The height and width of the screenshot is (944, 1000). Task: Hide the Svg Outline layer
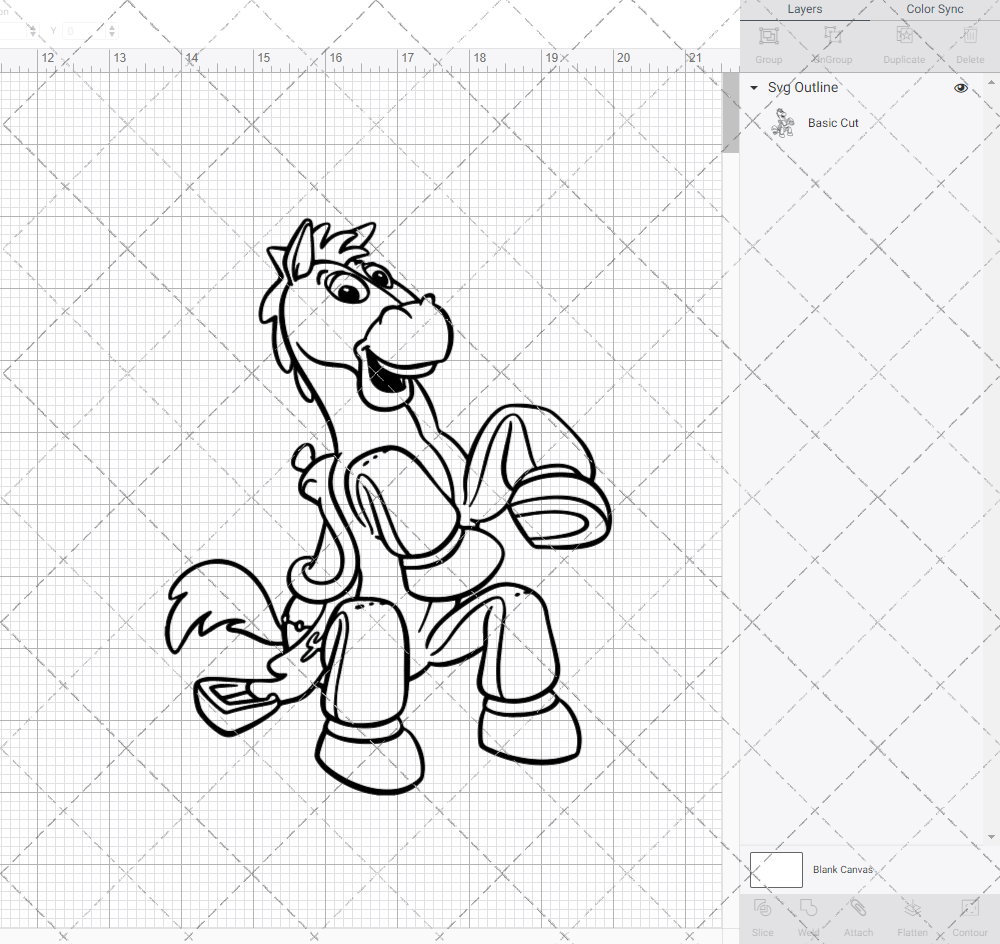tap(961, 88)
